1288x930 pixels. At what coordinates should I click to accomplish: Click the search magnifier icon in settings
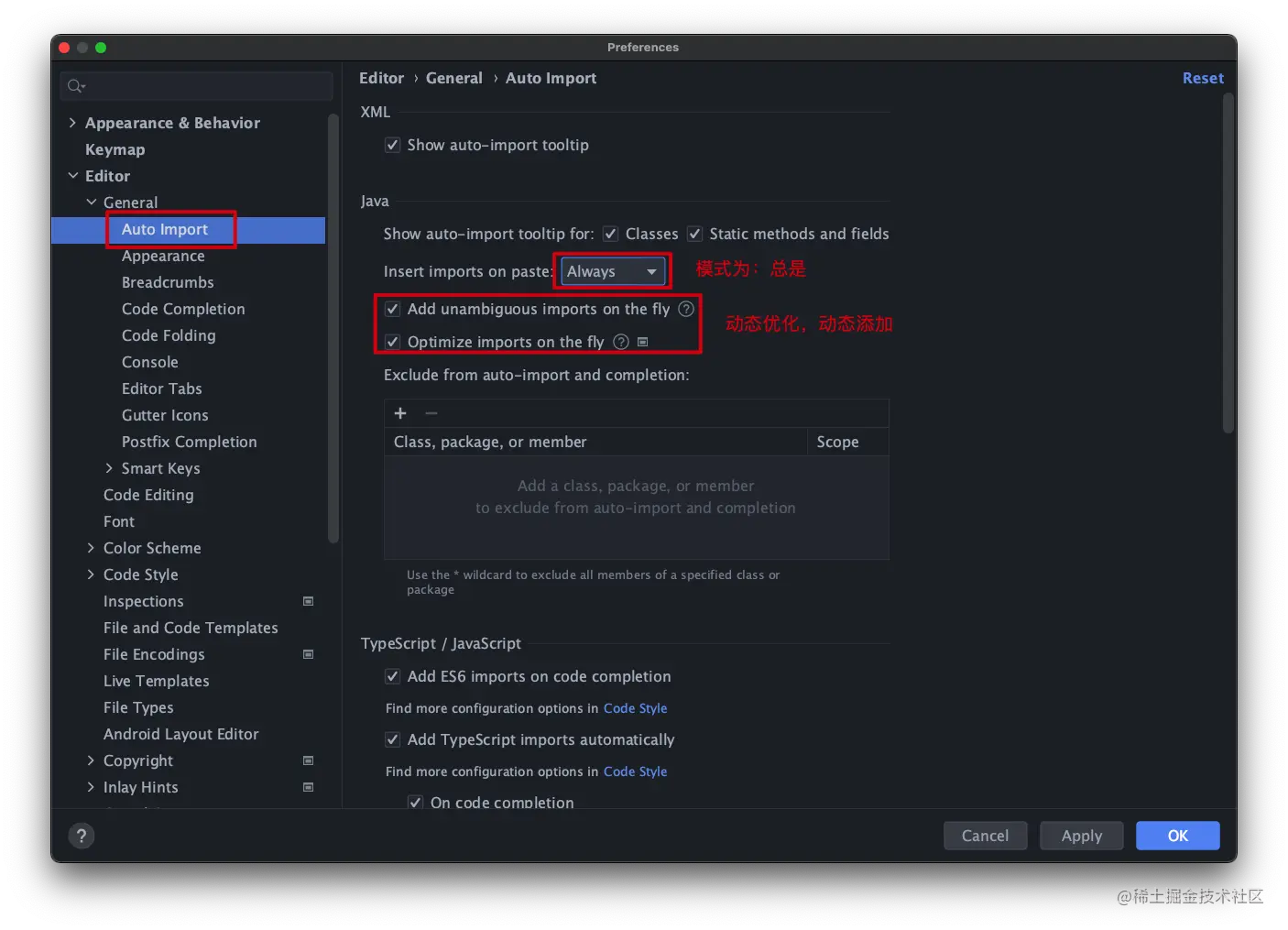point(76,86)
